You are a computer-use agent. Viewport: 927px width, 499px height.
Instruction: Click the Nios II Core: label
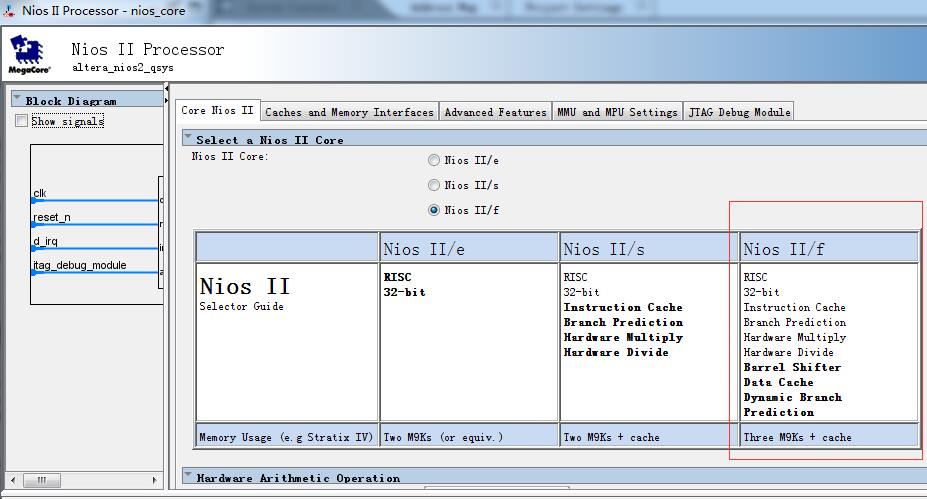pyautogui.click(x=230, y=156)
